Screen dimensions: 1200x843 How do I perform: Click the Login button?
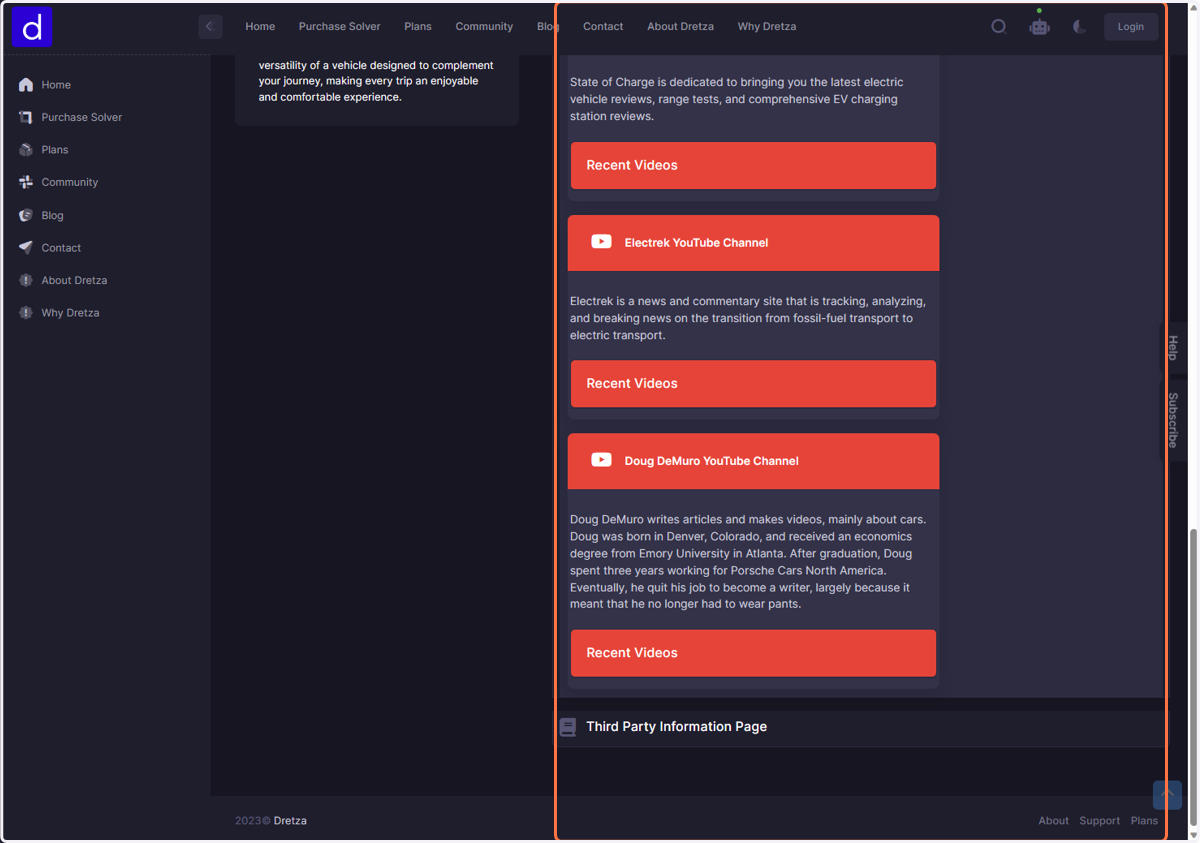tap(1131, 27)
